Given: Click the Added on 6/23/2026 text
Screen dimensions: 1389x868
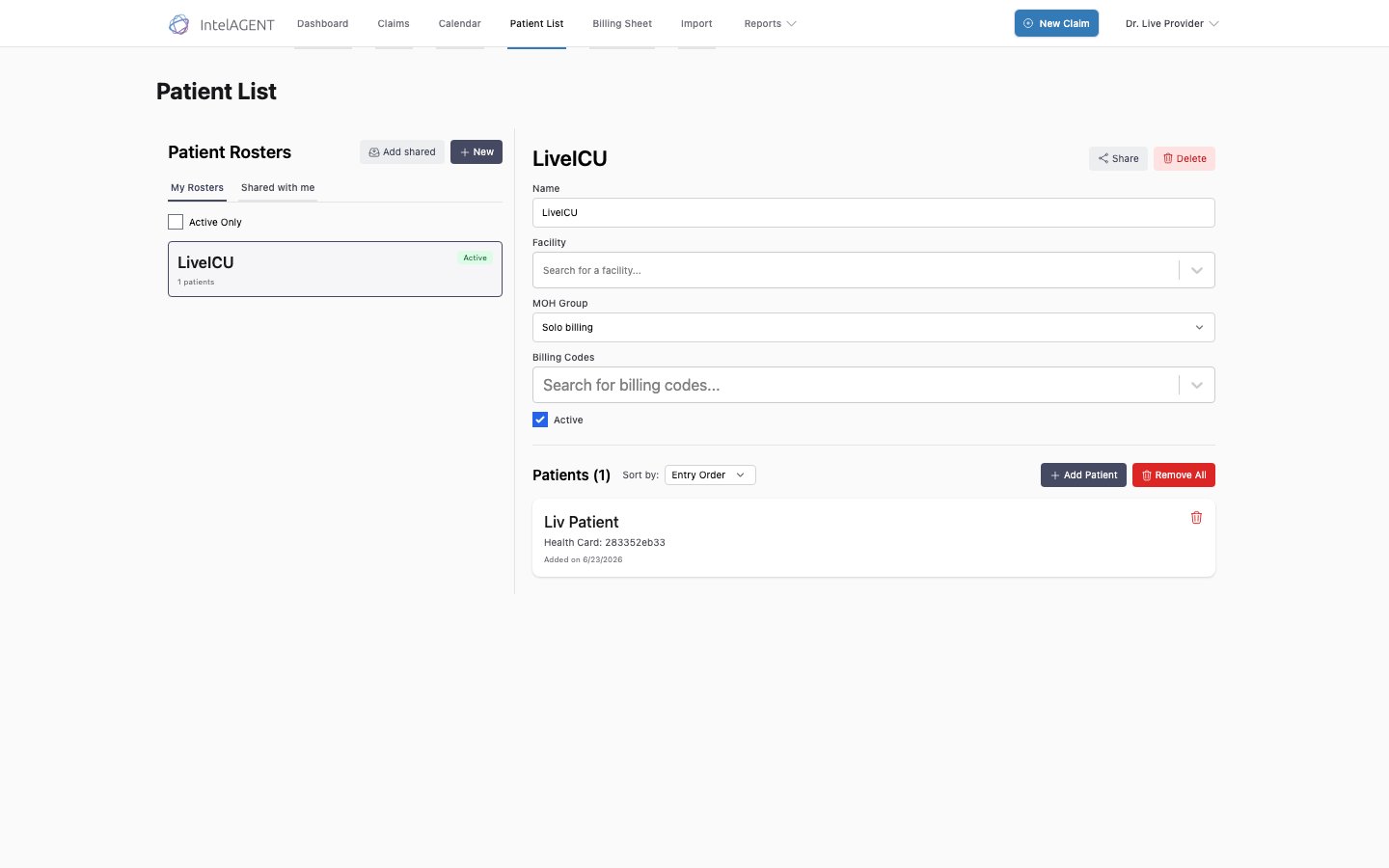Looking at the screenshot, I should click(x=583, y=559).
